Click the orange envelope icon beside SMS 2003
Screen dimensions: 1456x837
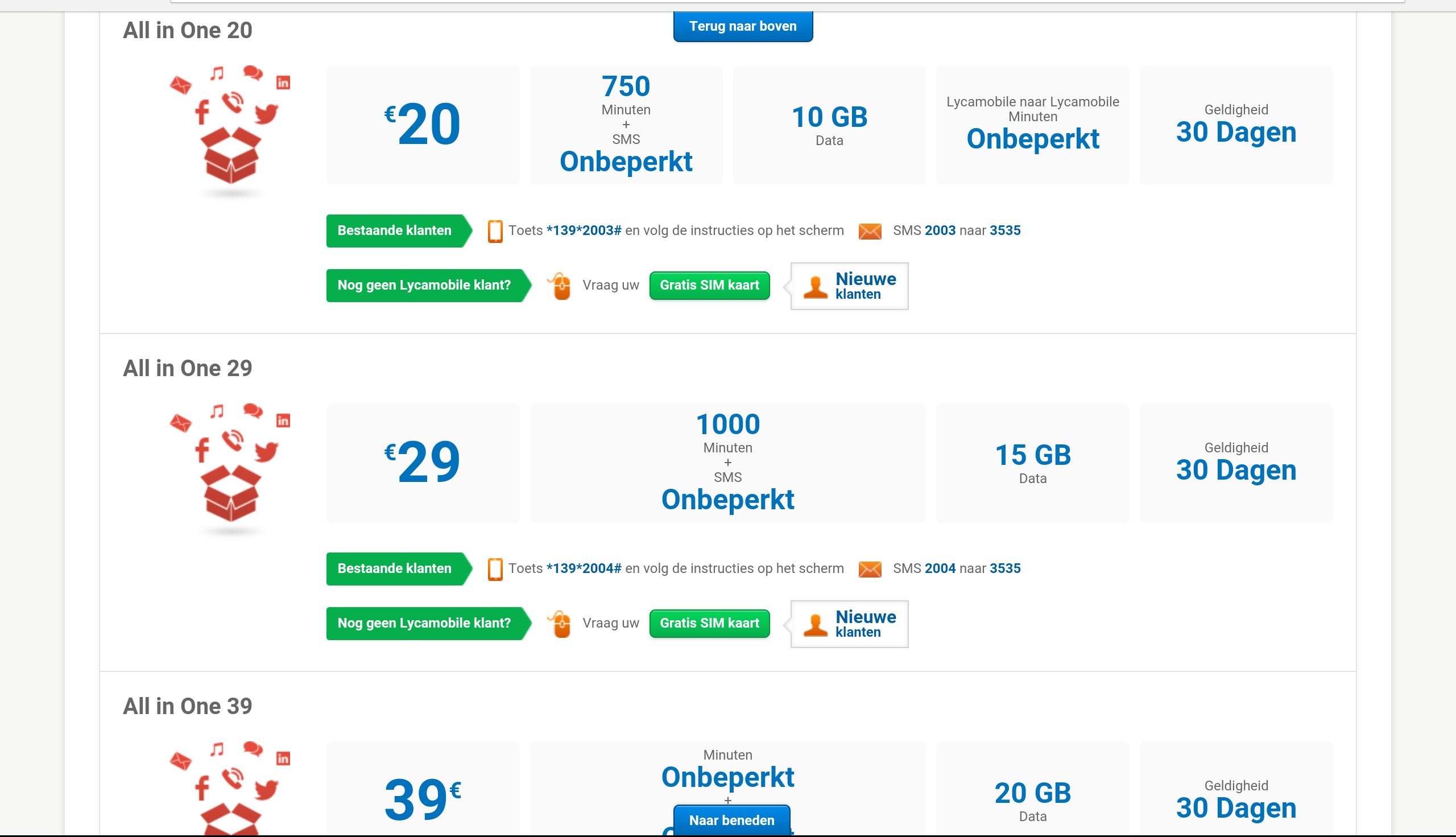870,231
